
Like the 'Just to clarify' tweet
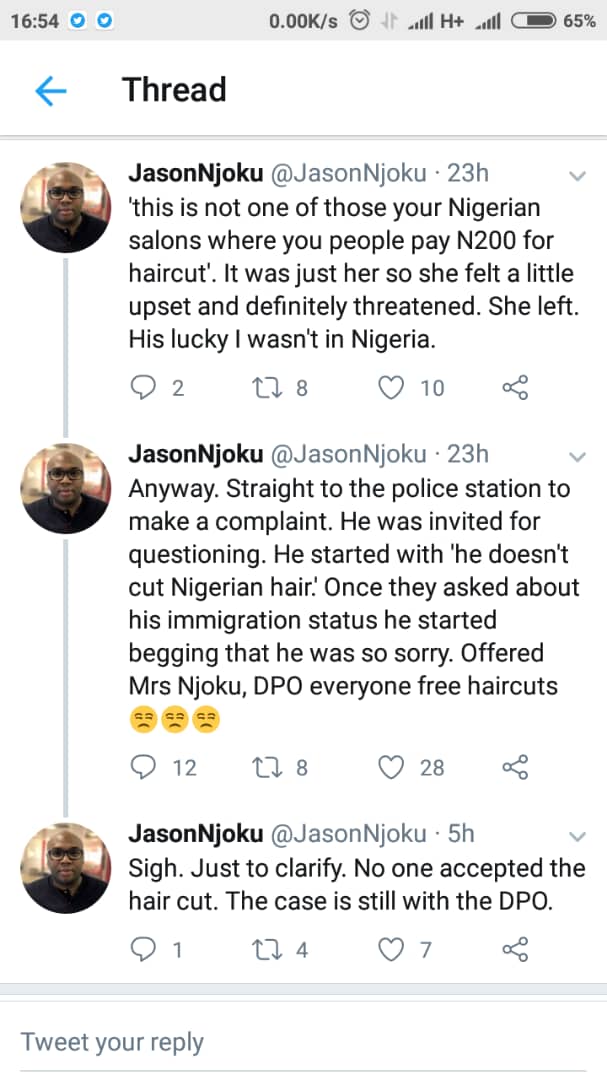click(x=391, y=949)
